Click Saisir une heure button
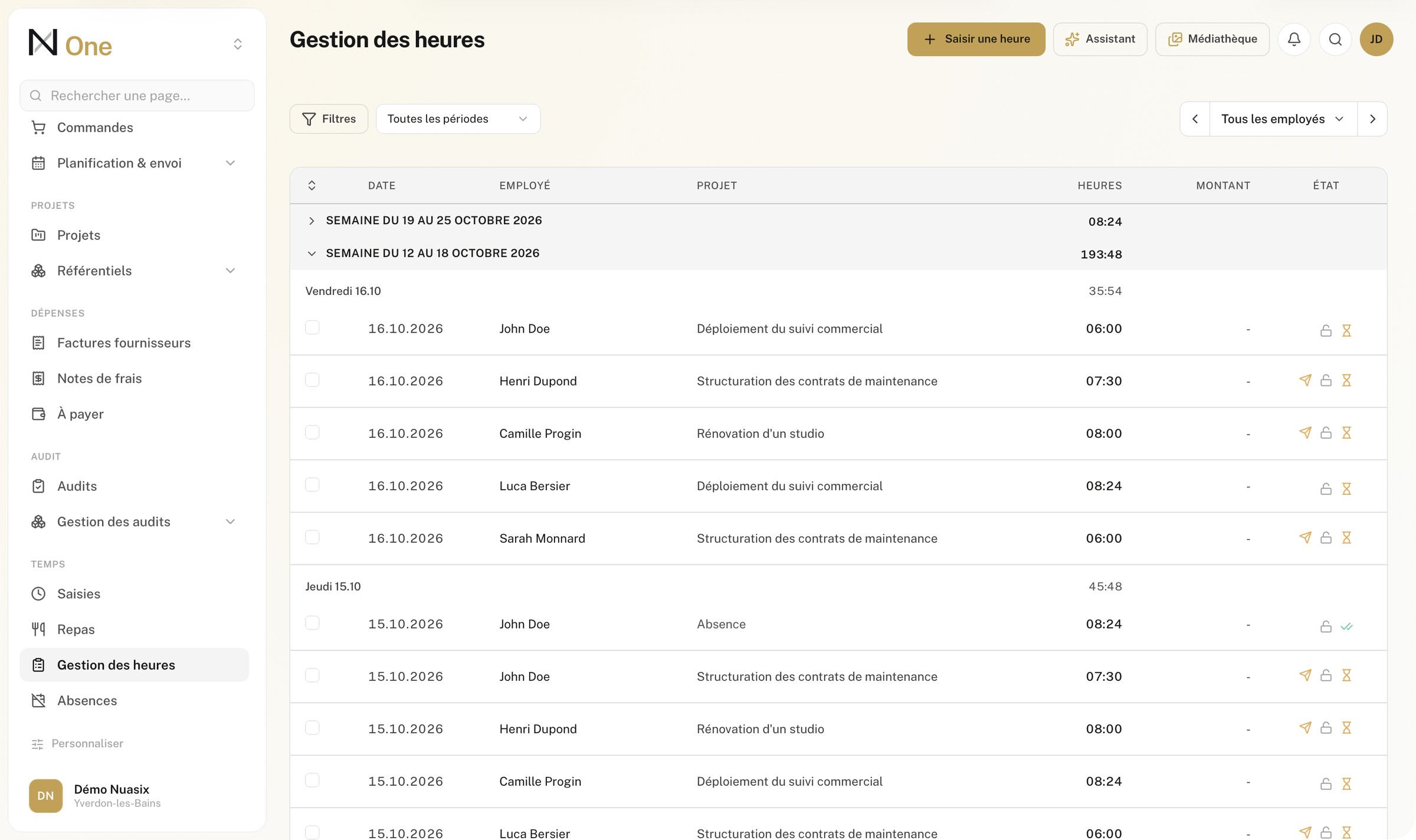Screen dimensions: 1416x840 tap(976, 40)
